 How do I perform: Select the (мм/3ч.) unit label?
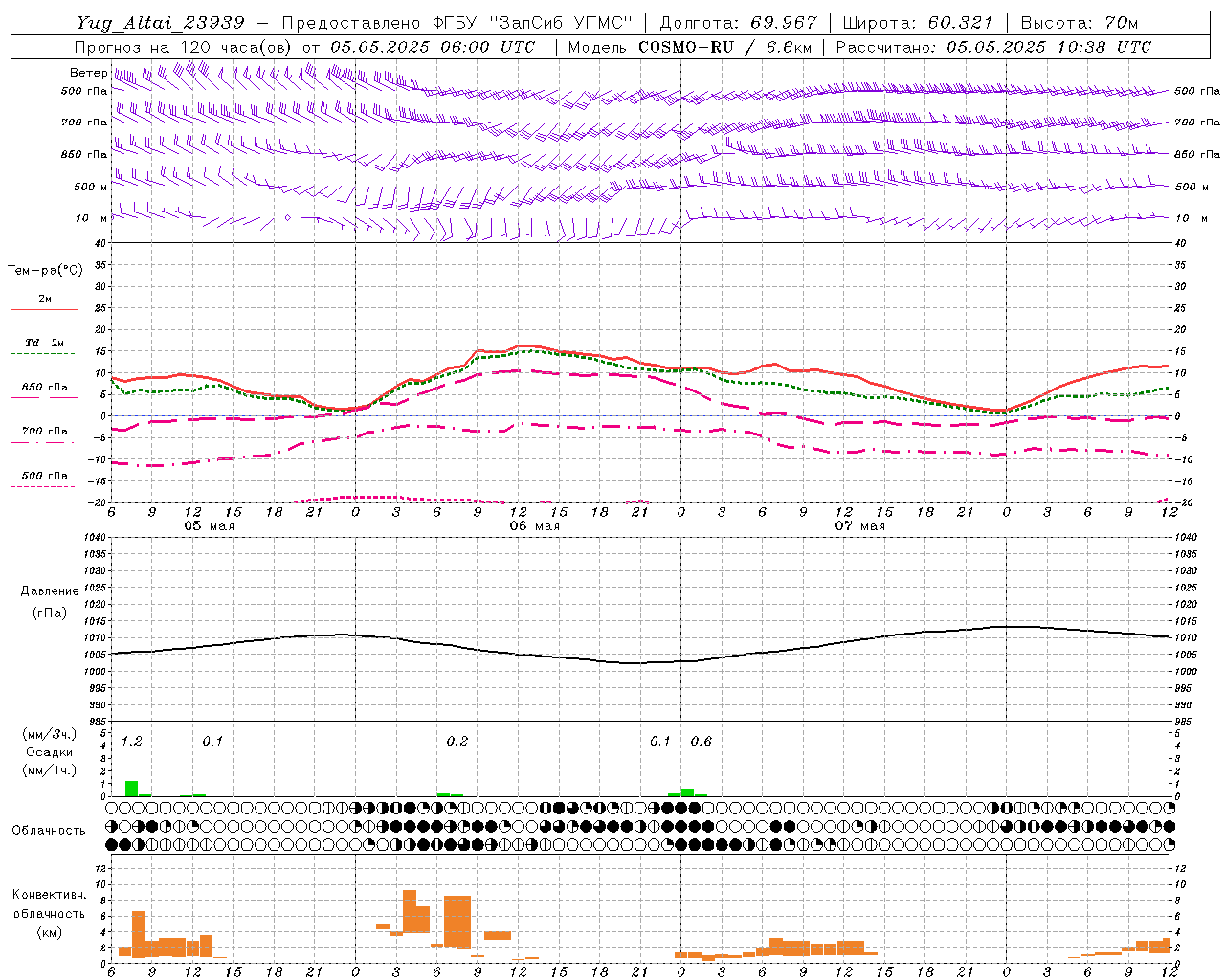click(50, 734)
